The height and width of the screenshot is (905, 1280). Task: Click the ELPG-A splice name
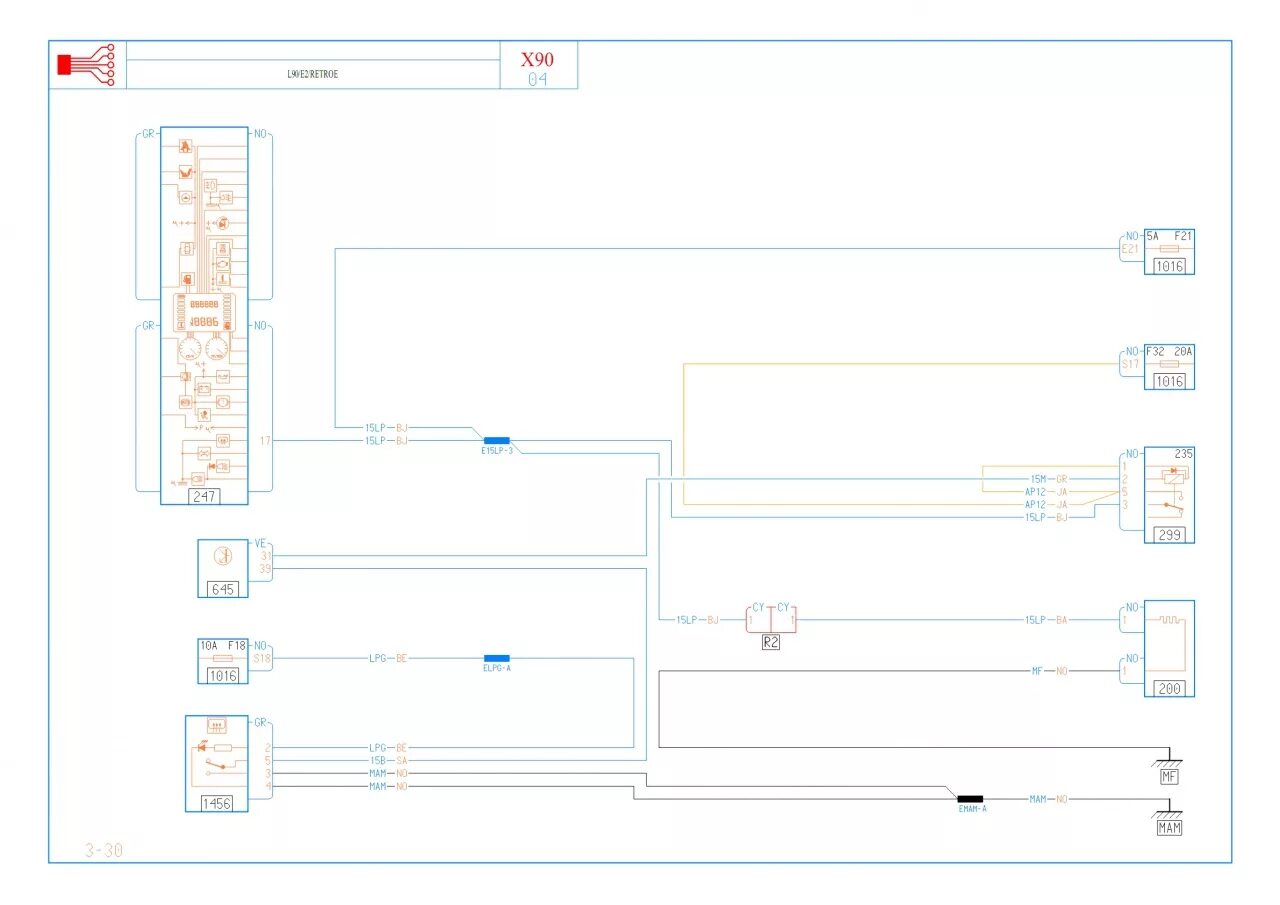[497, 669]
